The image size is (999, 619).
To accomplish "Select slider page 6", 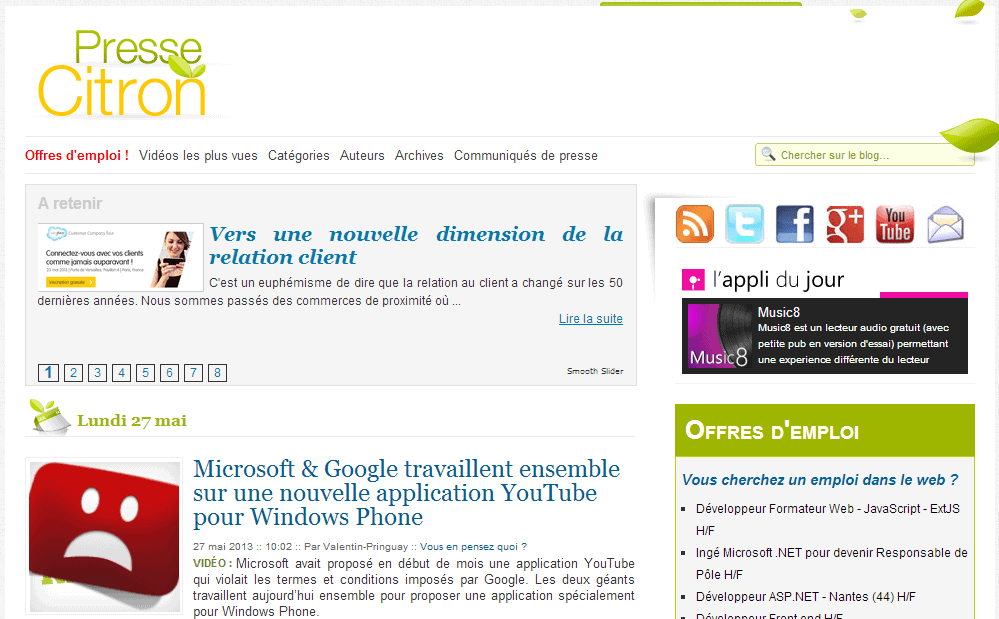I will coord(169,373).
